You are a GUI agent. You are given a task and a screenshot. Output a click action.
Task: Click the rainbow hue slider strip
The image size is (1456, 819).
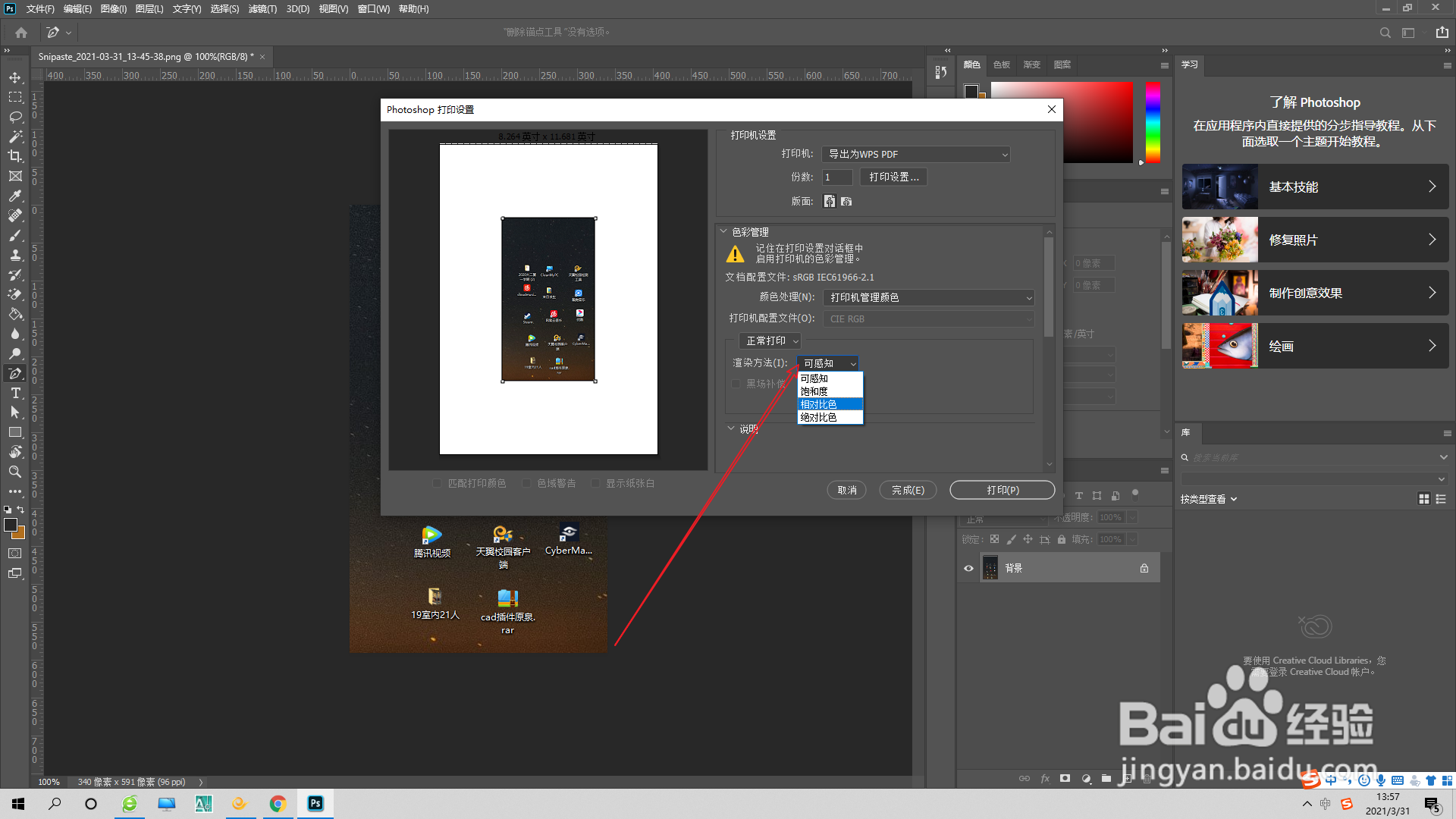pos(1153,121)
